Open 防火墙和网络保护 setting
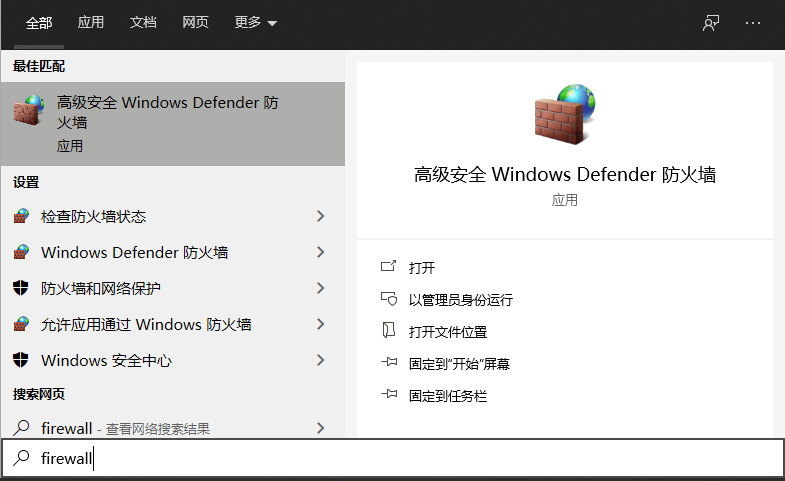The width and height of the screenshot is (785, 481). tap(173, 288)
